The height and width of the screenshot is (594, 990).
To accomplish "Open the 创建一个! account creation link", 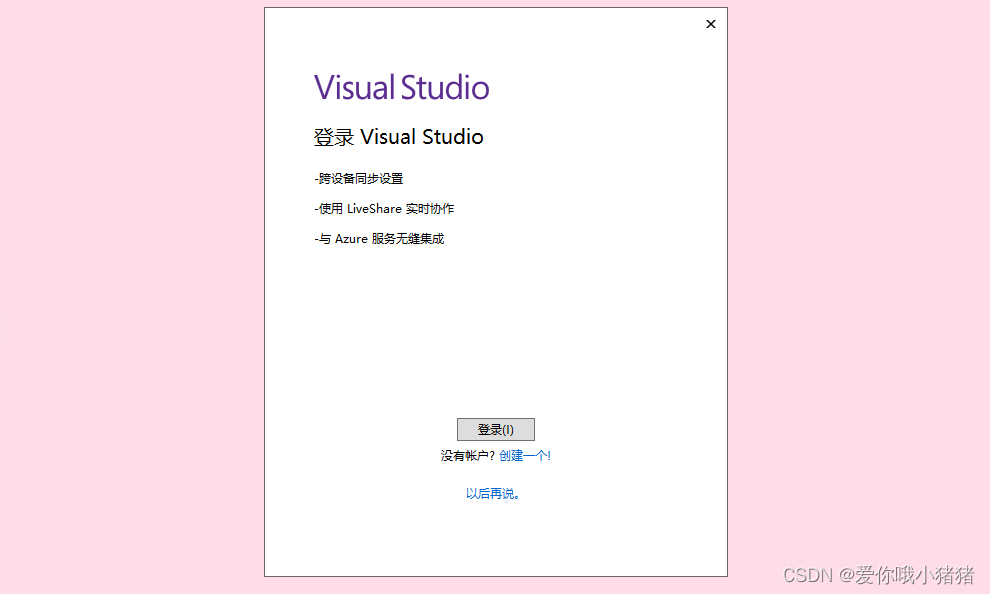I will 525,455.
